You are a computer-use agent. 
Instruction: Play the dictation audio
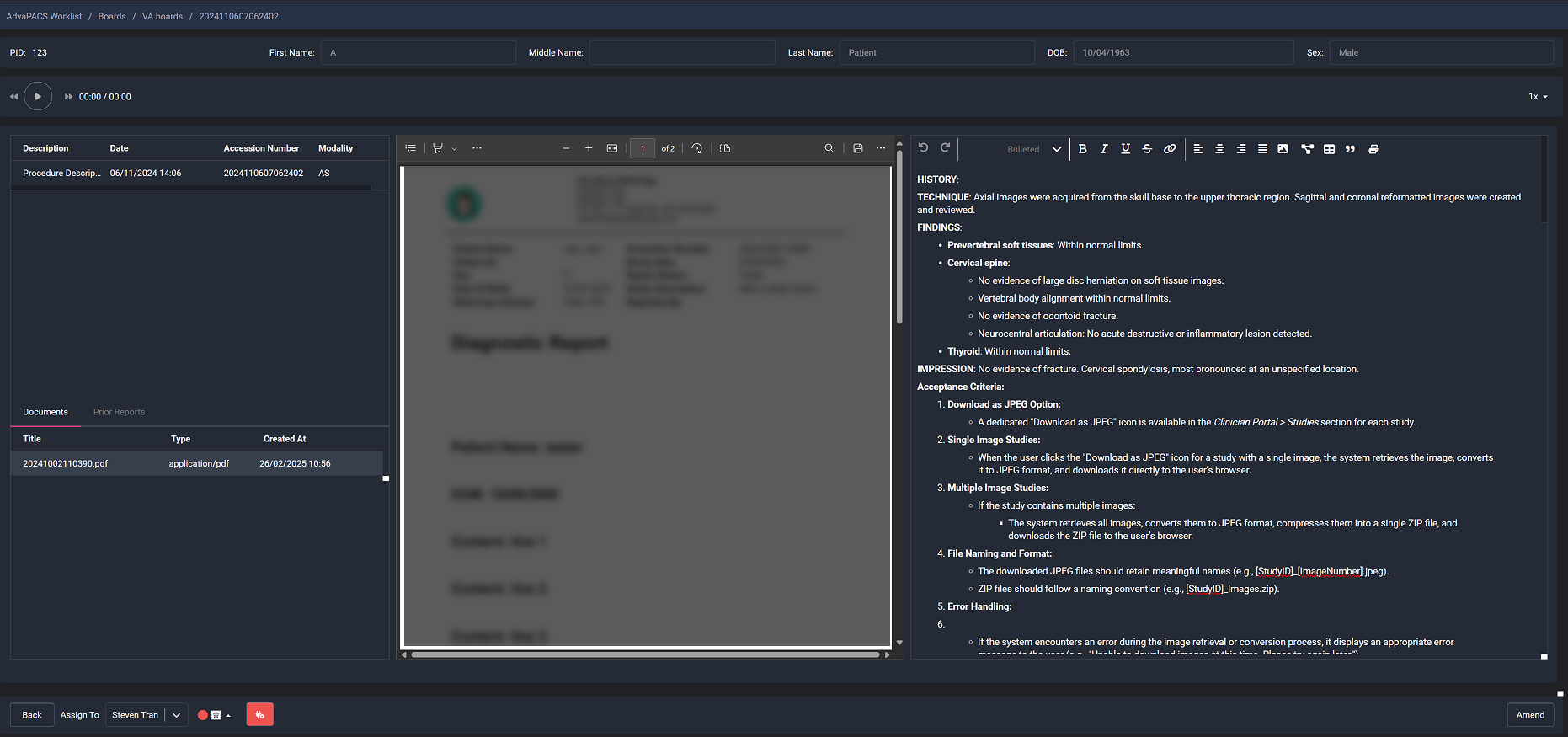pos(38,96)
